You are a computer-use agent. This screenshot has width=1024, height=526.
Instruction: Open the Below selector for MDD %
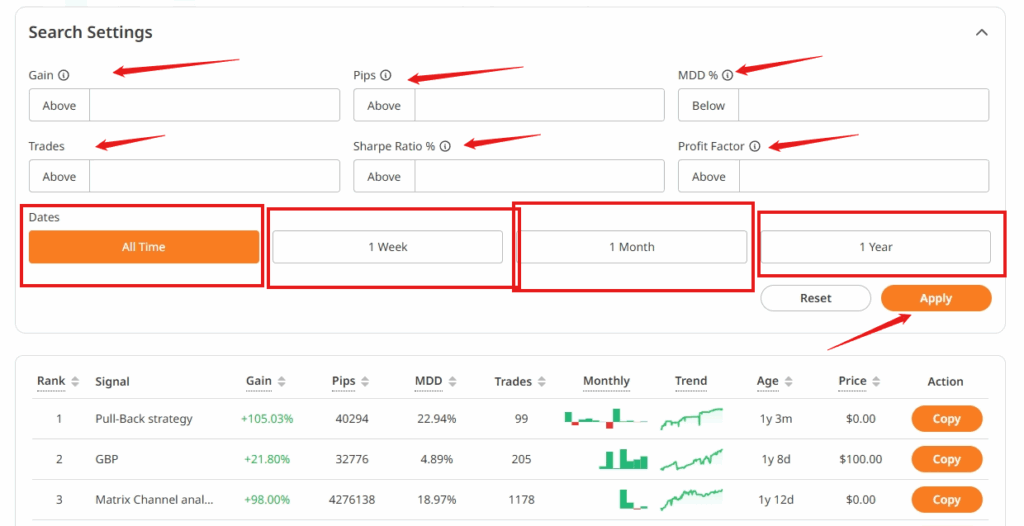pyautogui.click(x=708, y=106)
